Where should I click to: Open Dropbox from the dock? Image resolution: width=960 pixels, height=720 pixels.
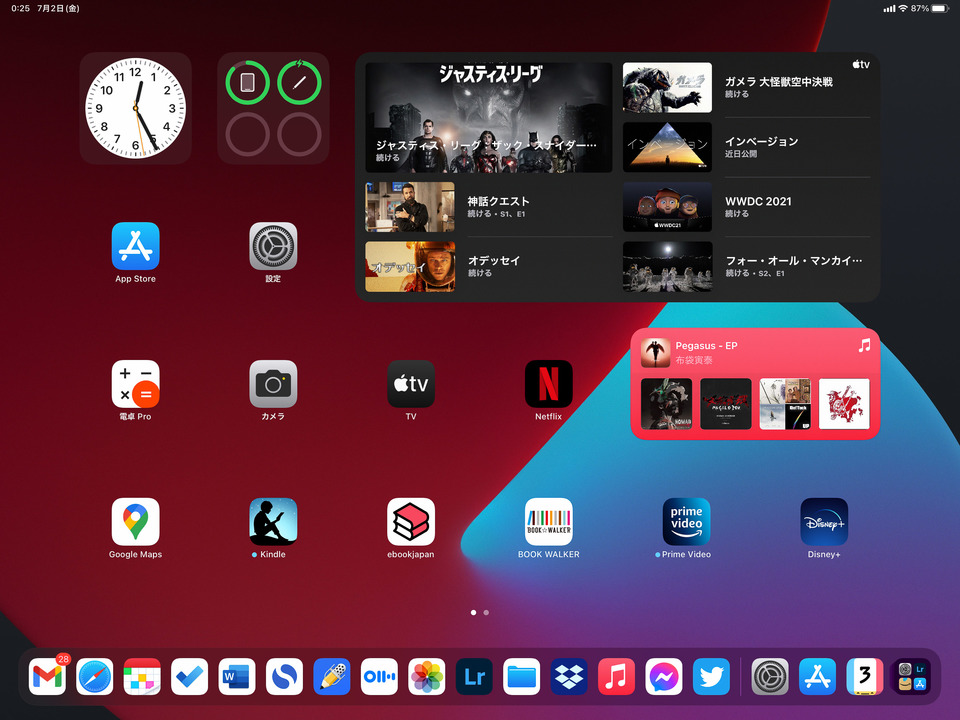569,677
